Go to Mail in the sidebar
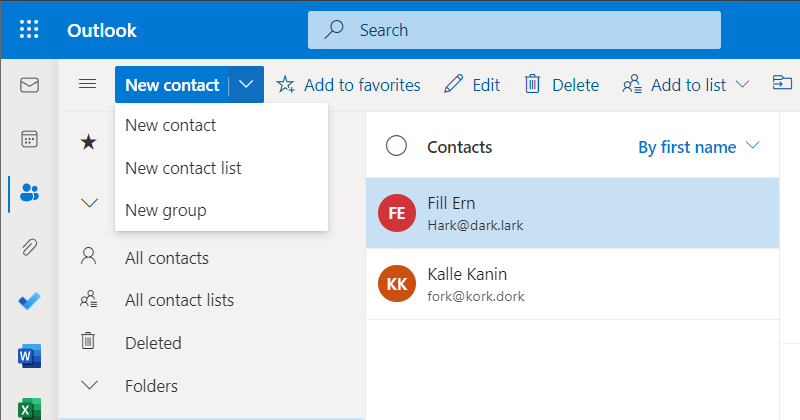800x420 pixels. click(29, 85)
